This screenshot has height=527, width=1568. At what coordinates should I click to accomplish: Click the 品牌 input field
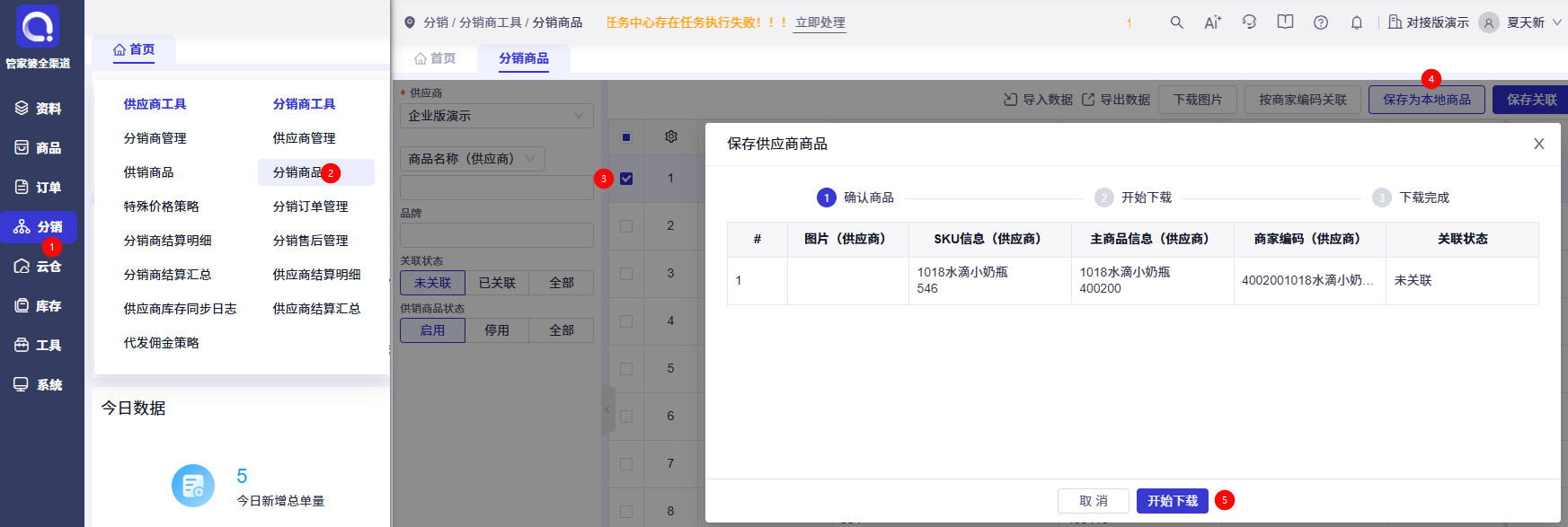tap(497, 235)
